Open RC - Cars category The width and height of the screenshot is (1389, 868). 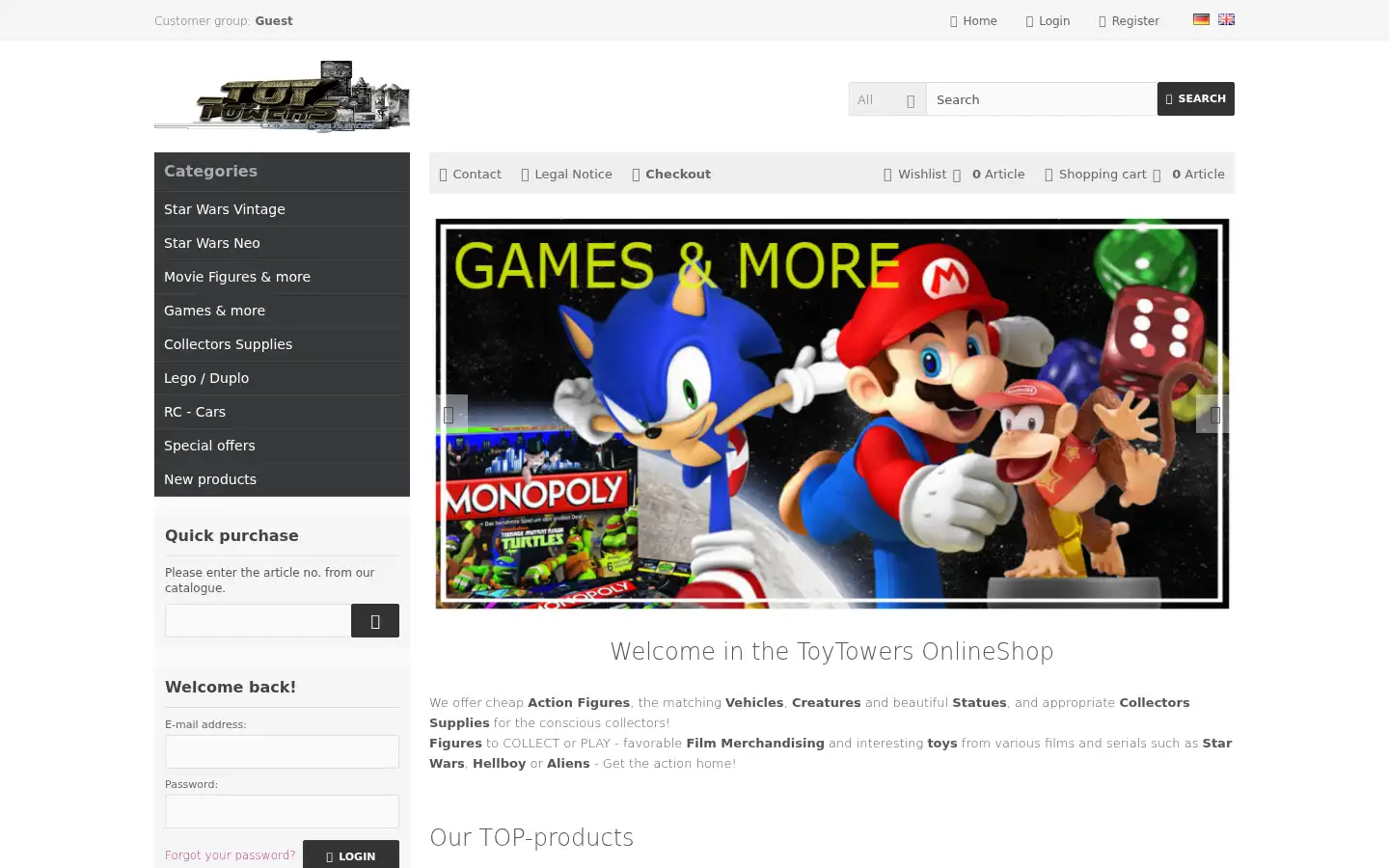coord(282,412)
